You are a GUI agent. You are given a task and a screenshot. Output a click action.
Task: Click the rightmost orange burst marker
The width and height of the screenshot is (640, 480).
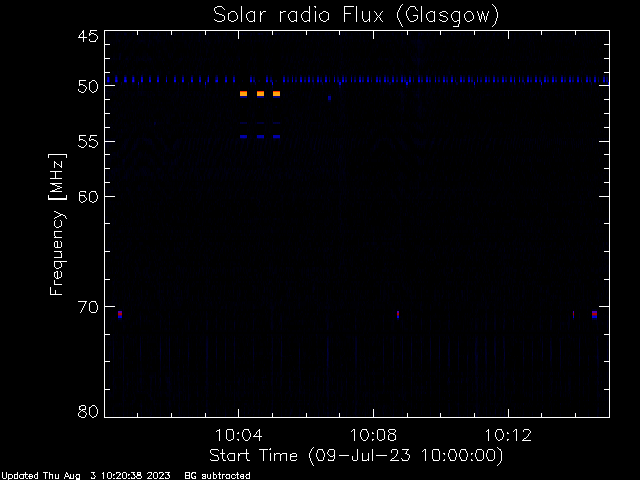pos(276,94)
